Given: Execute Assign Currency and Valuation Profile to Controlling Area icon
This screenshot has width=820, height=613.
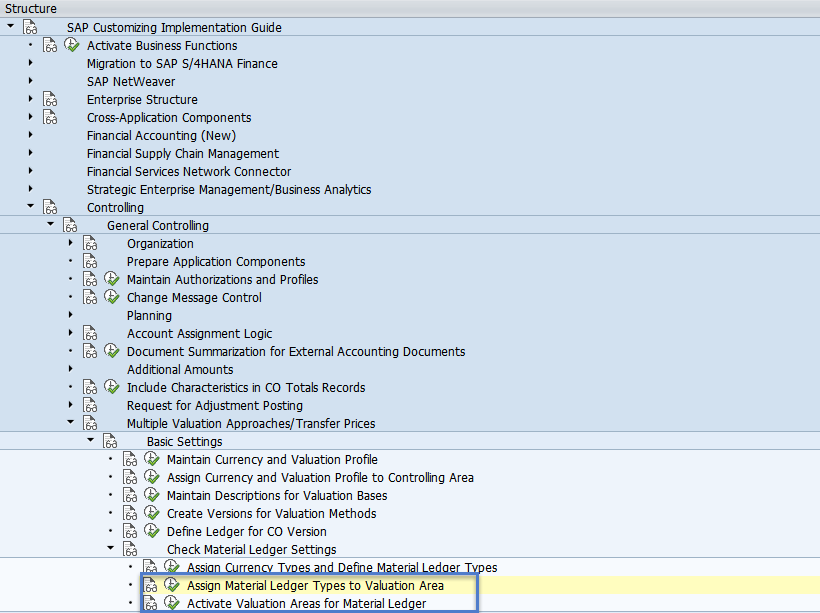Looking at the screenshot, I should coord(152,477).
